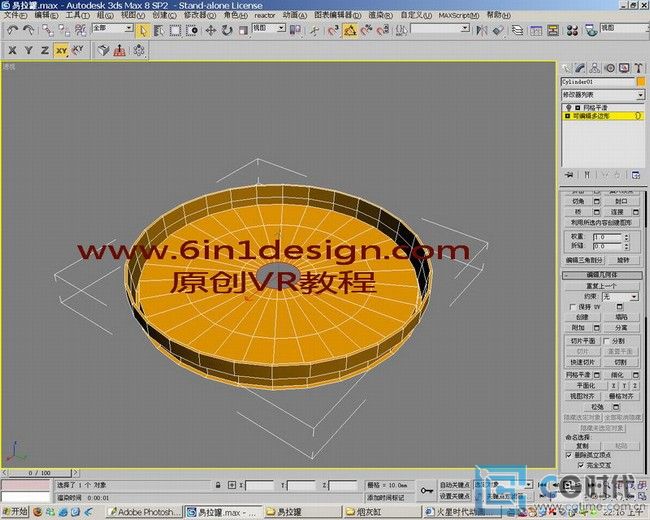Open the Layer Manager
650x520 pixels.
pyautogui.click(x=517, y=31)
